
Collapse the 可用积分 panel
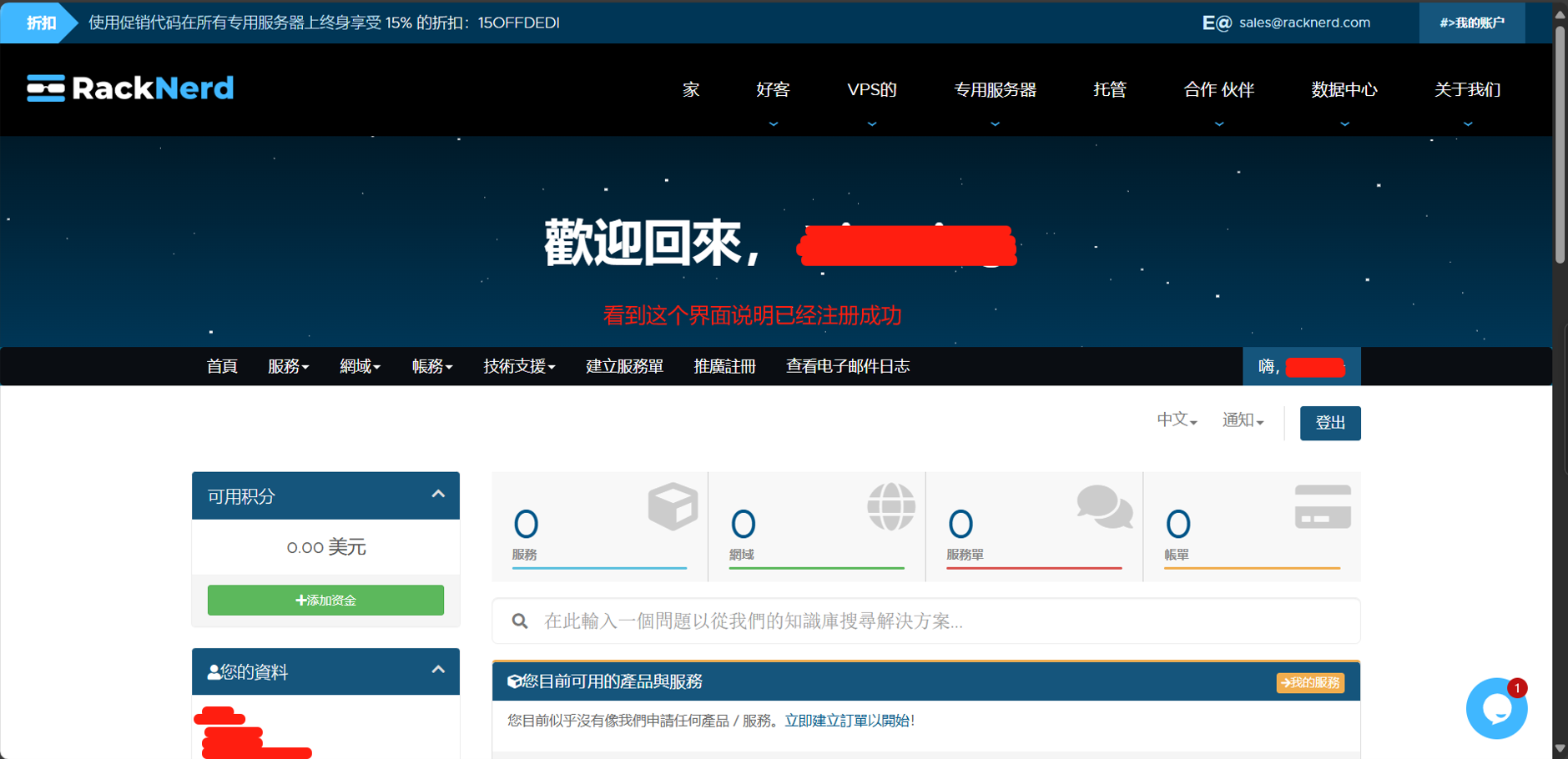click(438, 495)
